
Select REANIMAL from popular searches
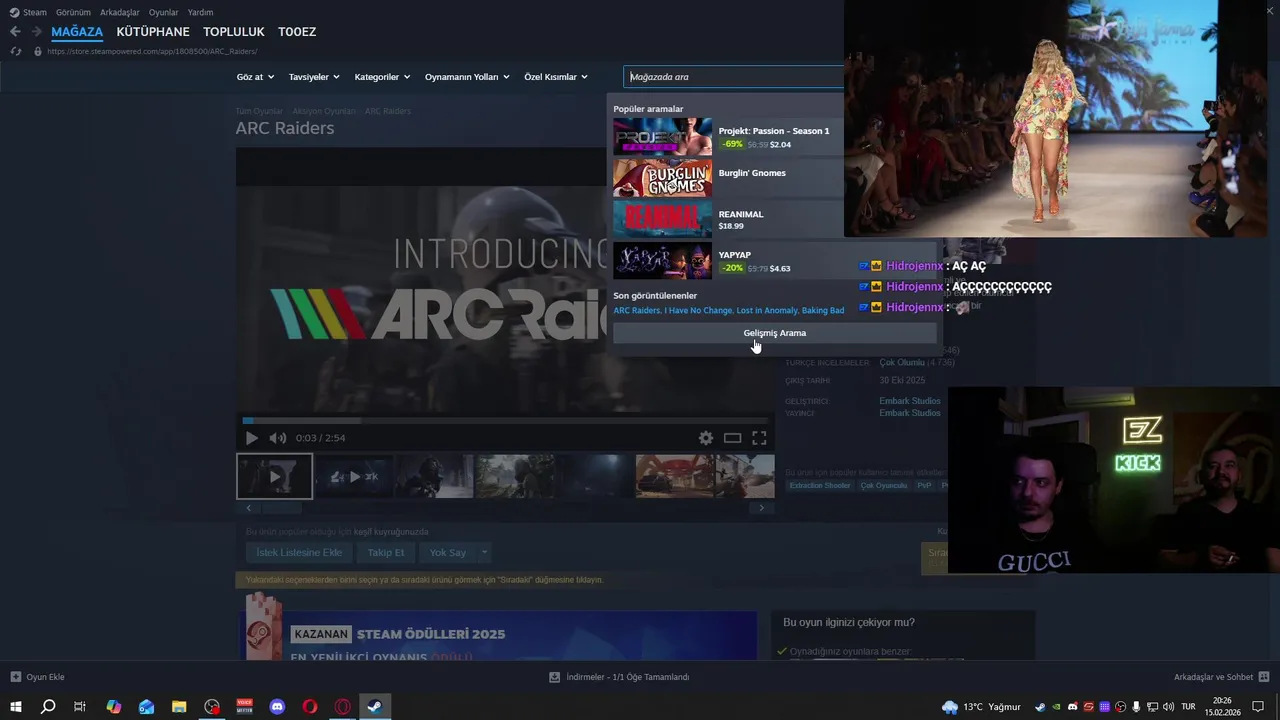(728, 219)
